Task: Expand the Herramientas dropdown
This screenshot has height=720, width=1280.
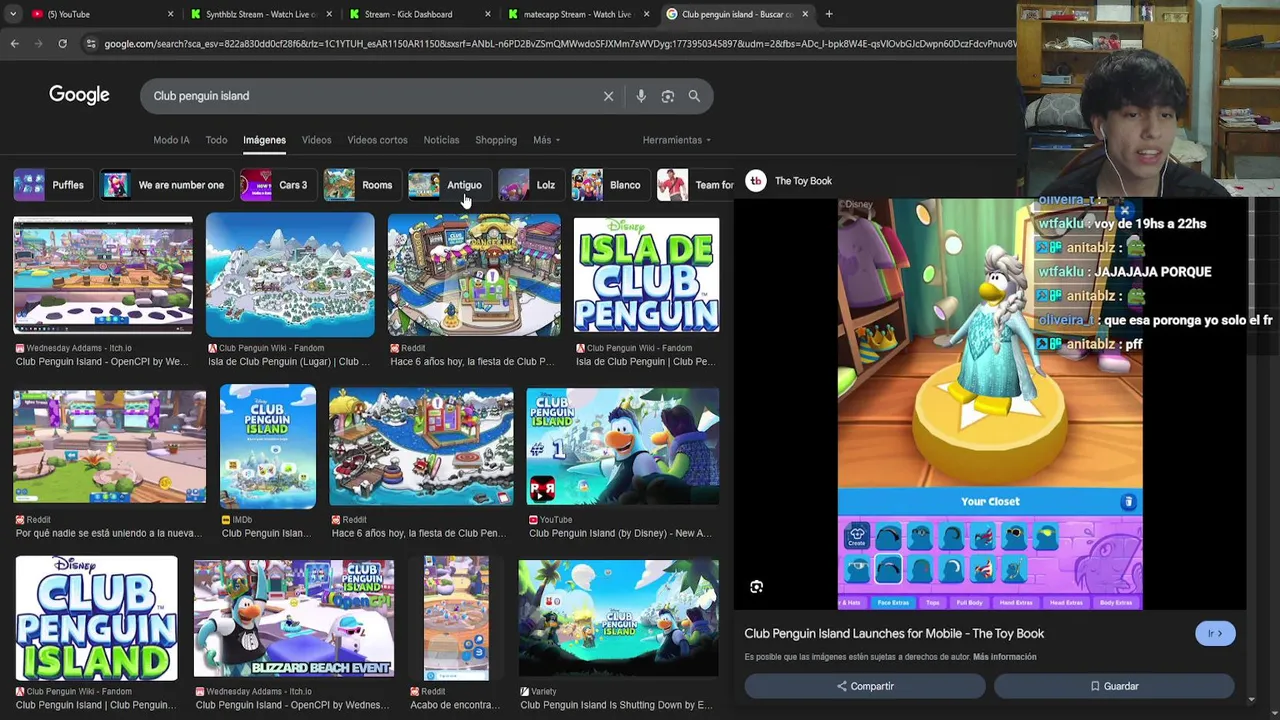Action: 677,140
